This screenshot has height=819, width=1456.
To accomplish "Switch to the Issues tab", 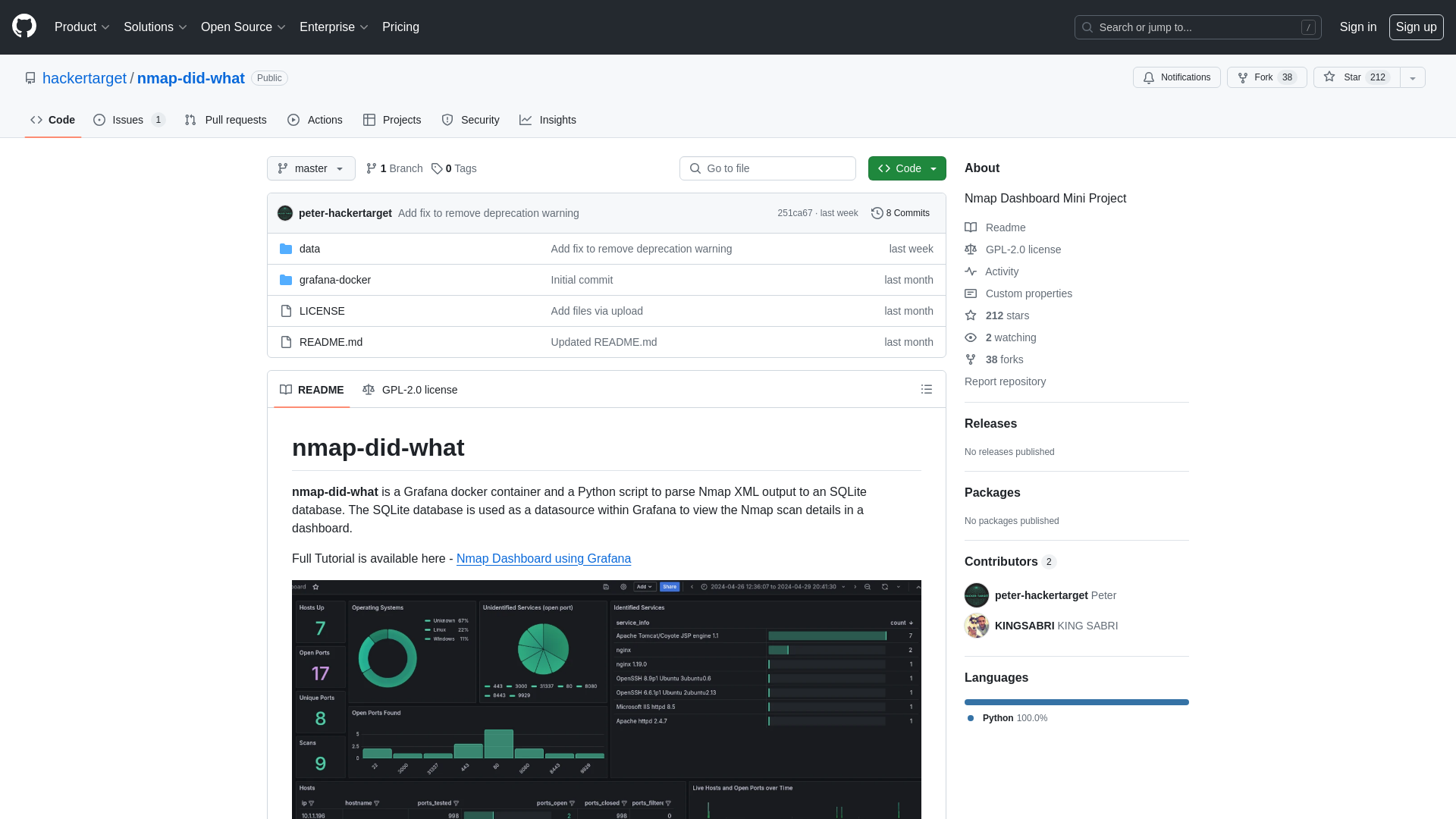I will pyautogui.click(x=129, y=120).
